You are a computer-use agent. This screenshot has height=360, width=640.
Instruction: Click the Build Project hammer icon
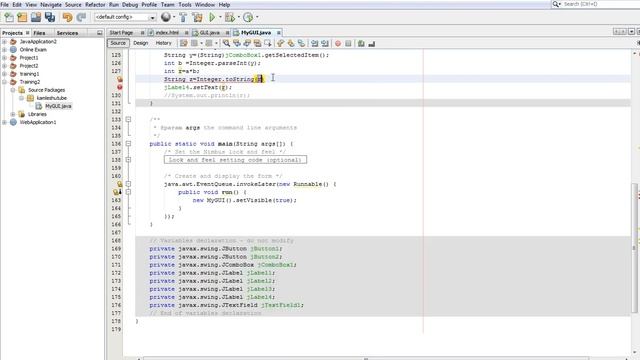click(183, 17)
